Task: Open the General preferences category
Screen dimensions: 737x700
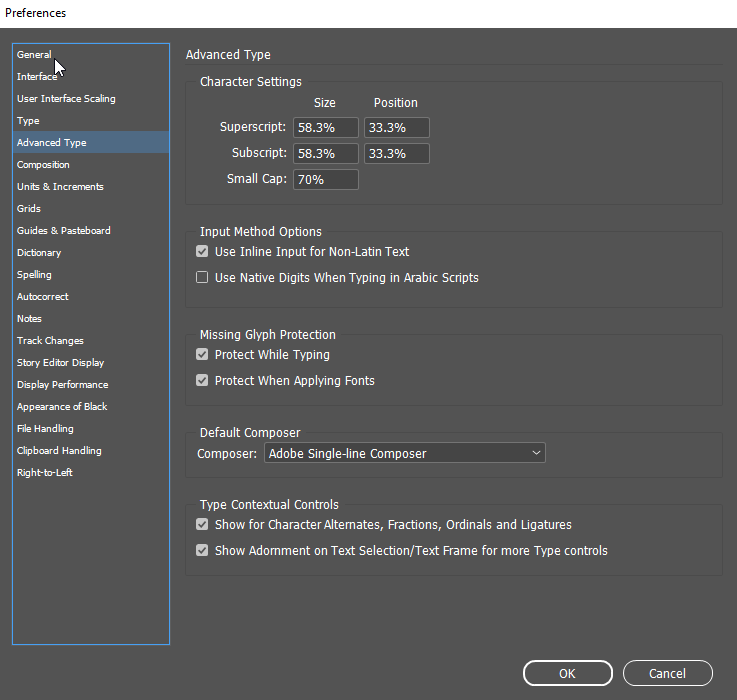Action: click(34, 55)
